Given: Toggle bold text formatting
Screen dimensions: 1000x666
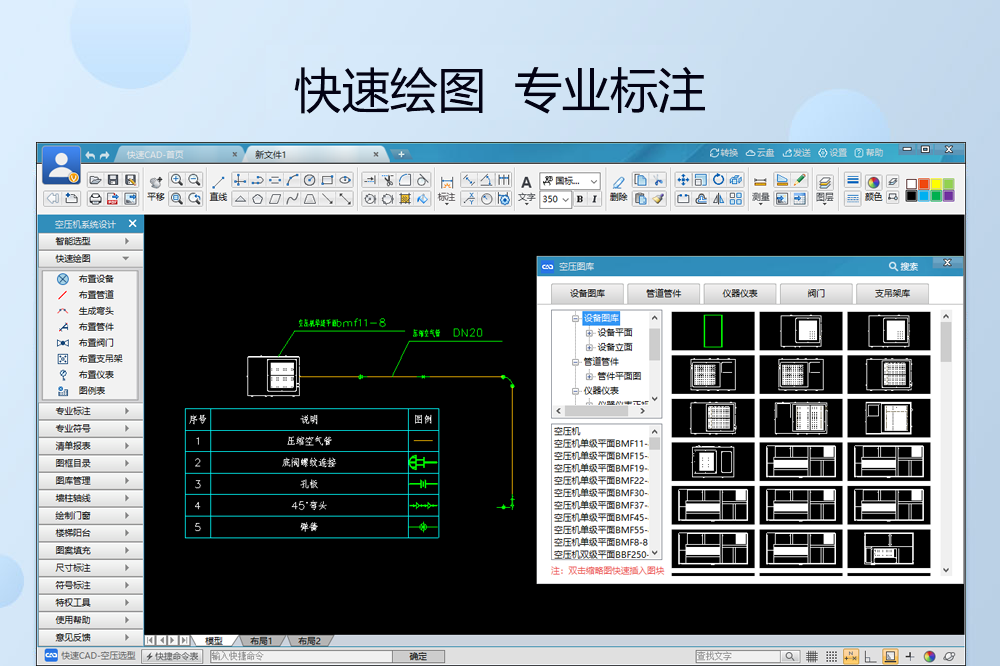Looking at the screenshot, I should 579,199.
